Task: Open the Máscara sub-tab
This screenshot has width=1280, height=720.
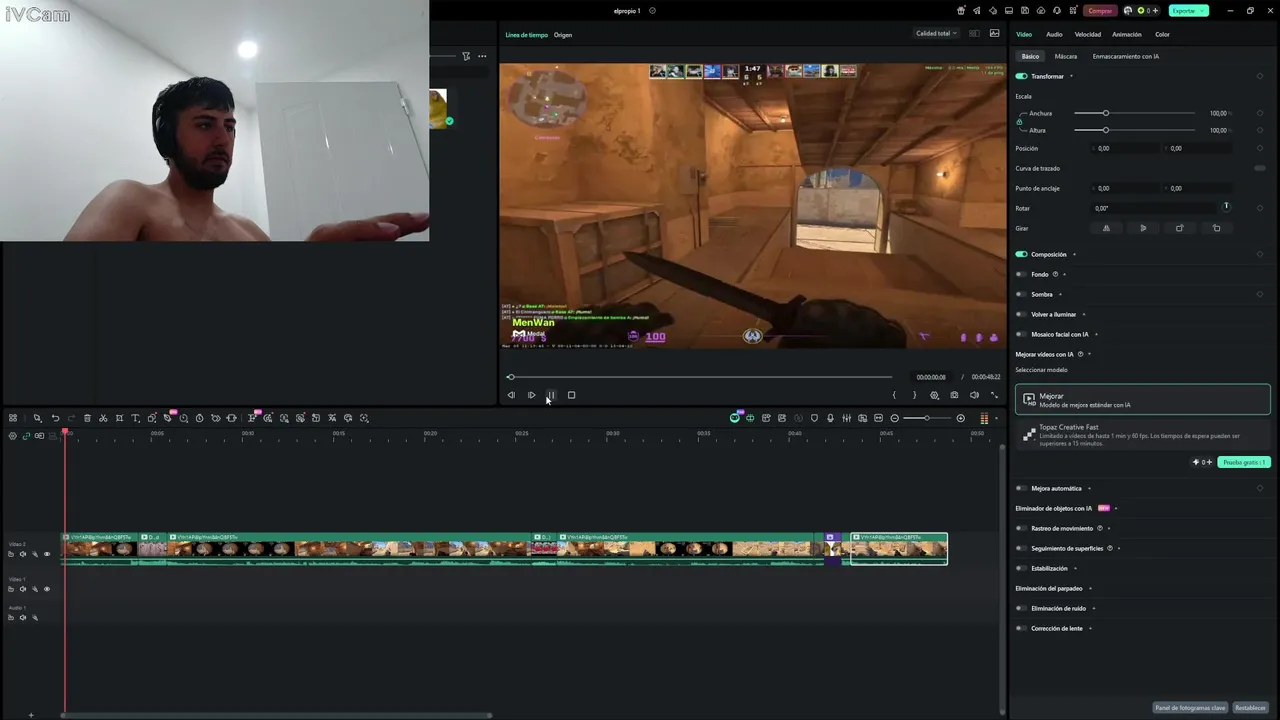Action: 1066,56
